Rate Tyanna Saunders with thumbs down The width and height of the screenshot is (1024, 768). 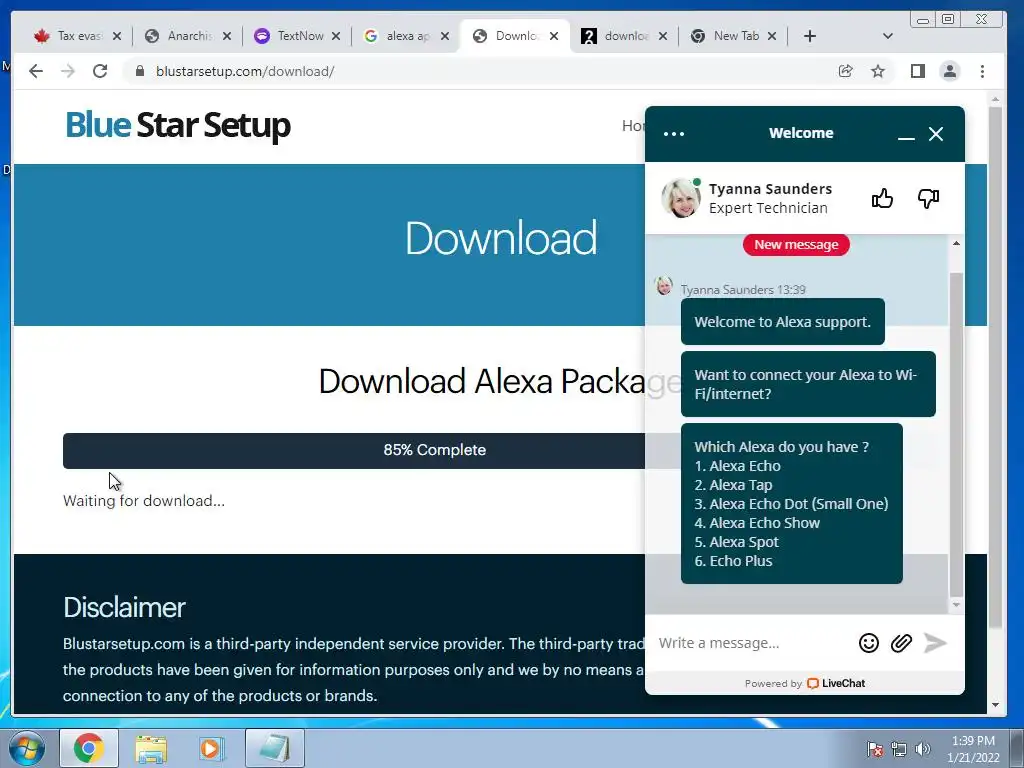(928, 198)
